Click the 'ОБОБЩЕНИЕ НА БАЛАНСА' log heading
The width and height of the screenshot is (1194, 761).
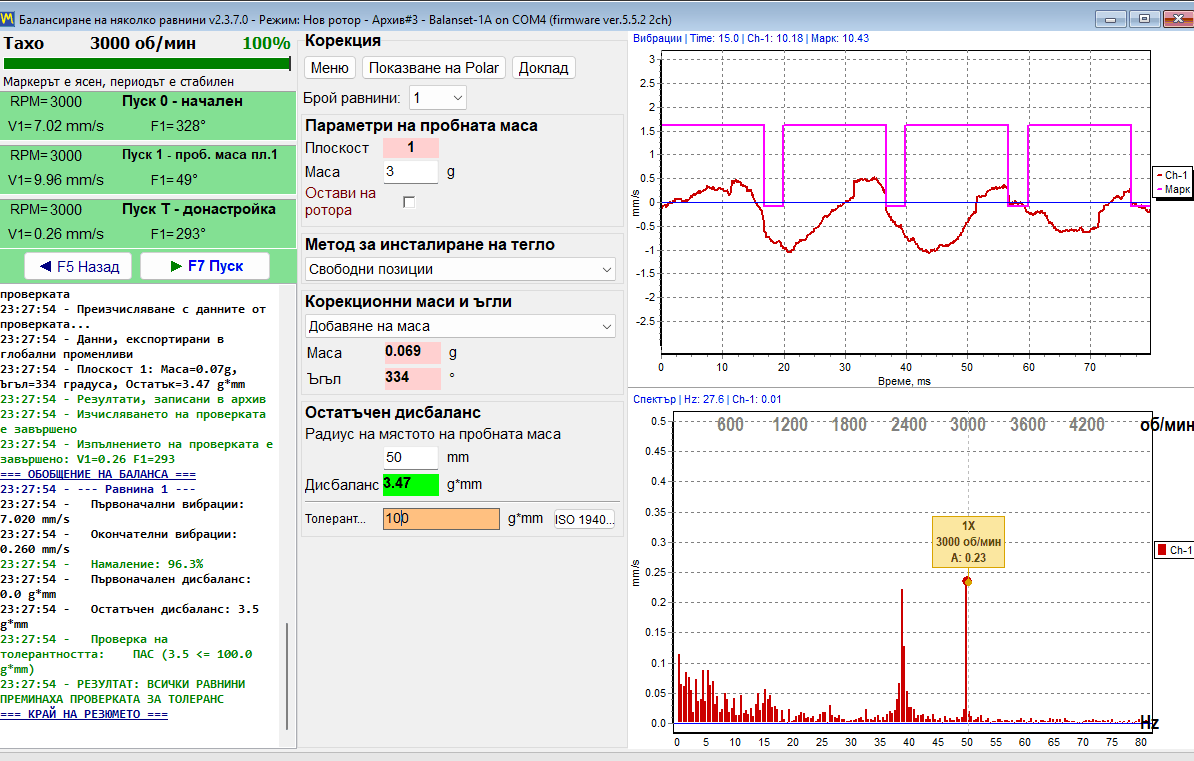(98, 474)
